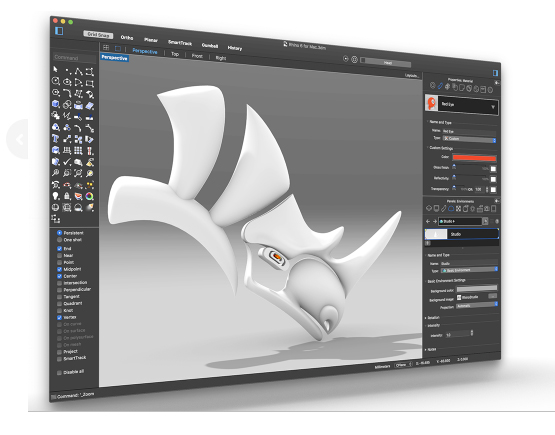Select the arrow pointer tool
555x435 pixels.
[x=56, y=70]
